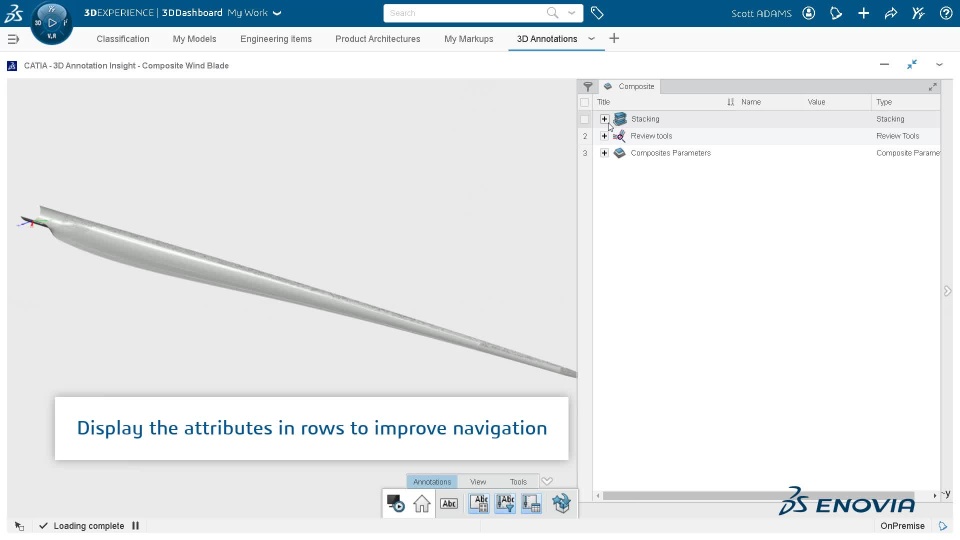
Task: Click the Composites Parameters row icon
Action: [620, 153]
